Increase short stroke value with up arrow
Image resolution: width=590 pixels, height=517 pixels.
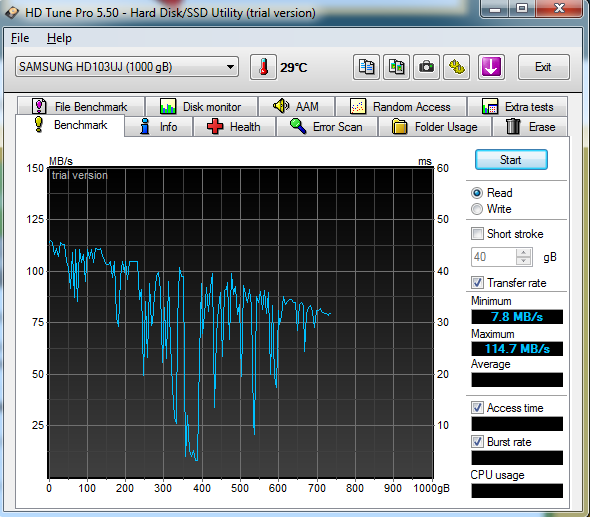coord(523,252)
